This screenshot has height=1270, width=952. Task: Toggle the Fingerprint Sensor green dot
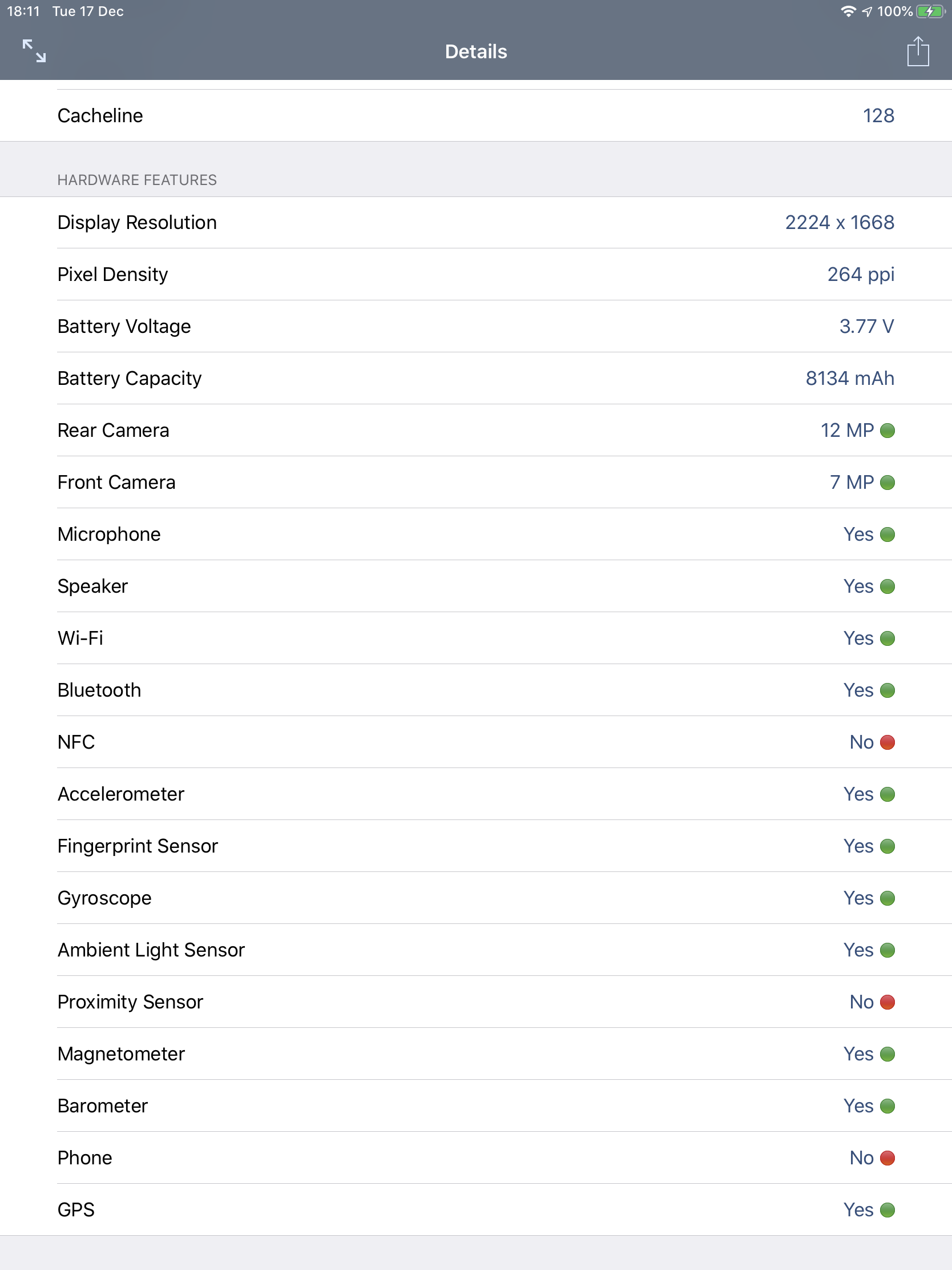886,846
